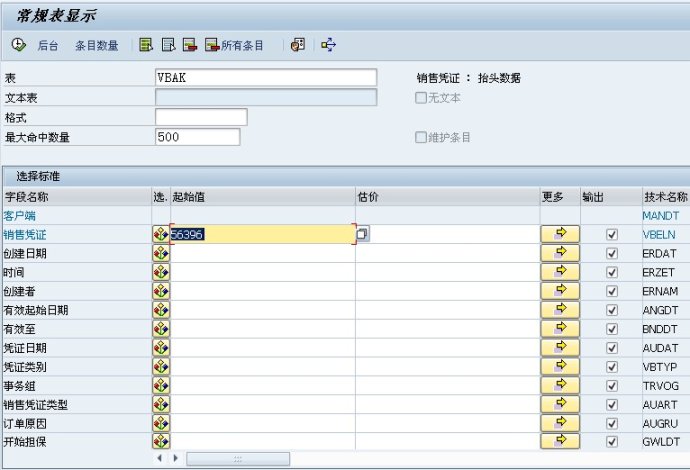Open selection options icon for 创建日期 row
The image size is (690, 470).
coord(160,253)
